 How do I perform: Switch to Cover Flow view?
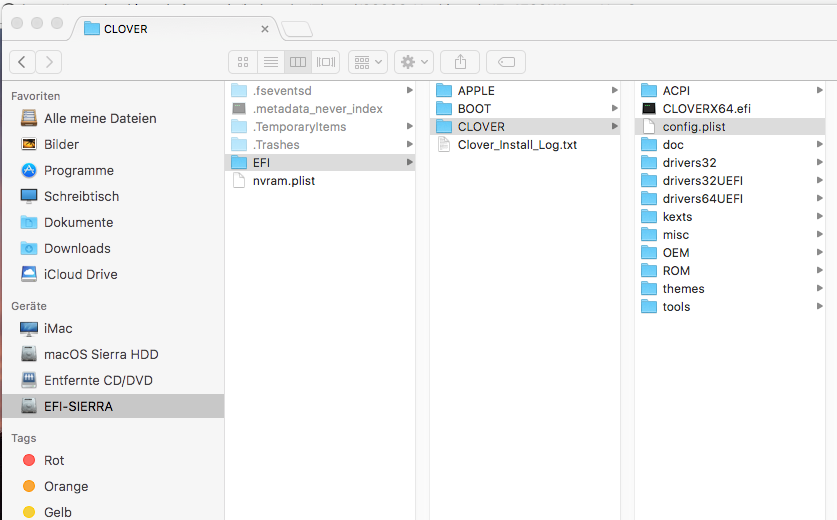[326, 62]
